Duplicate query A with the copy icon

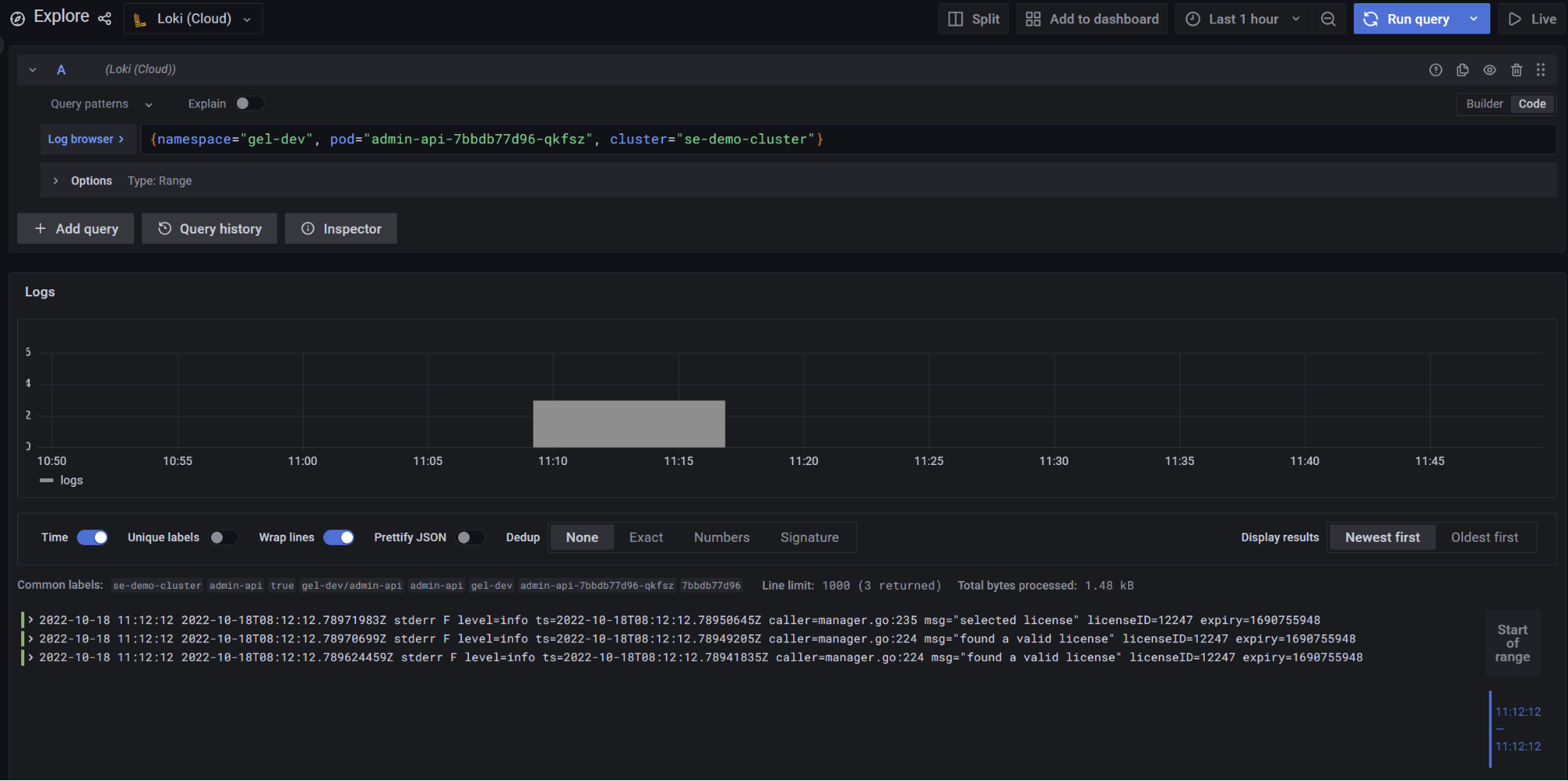tap(1462, 70)
